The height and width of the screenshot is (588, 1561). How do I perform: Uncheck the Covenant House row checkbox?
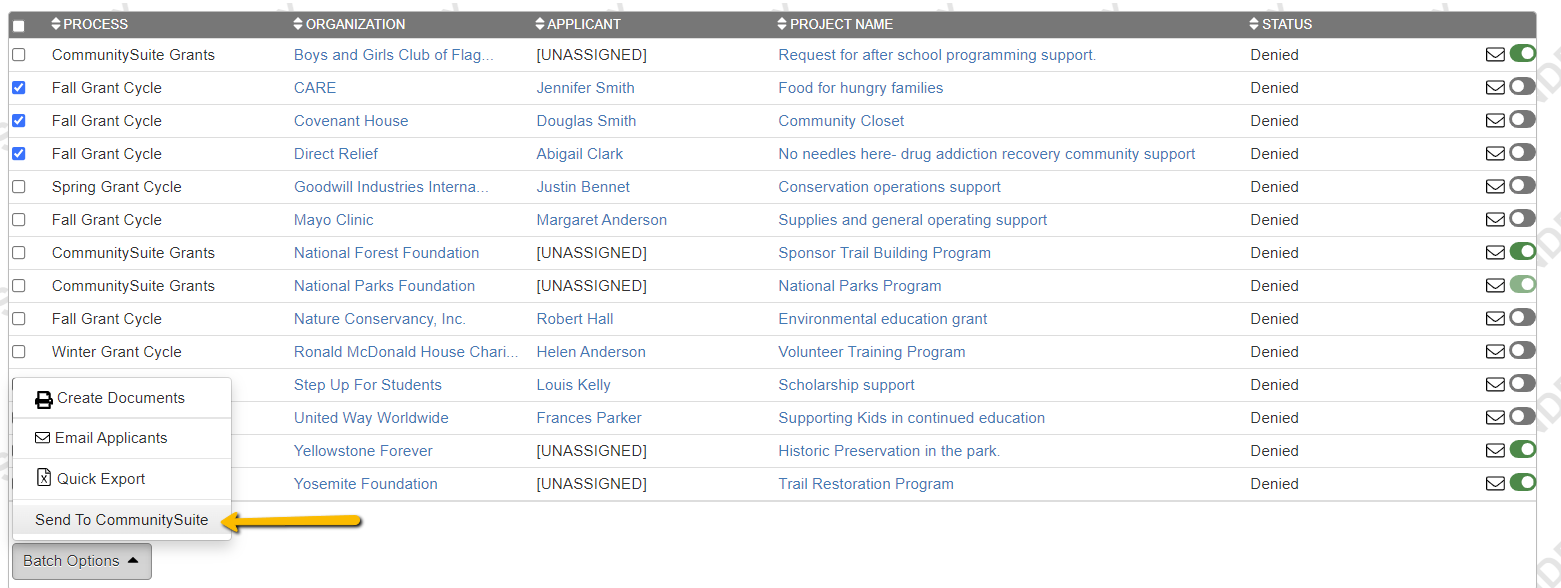17,120
